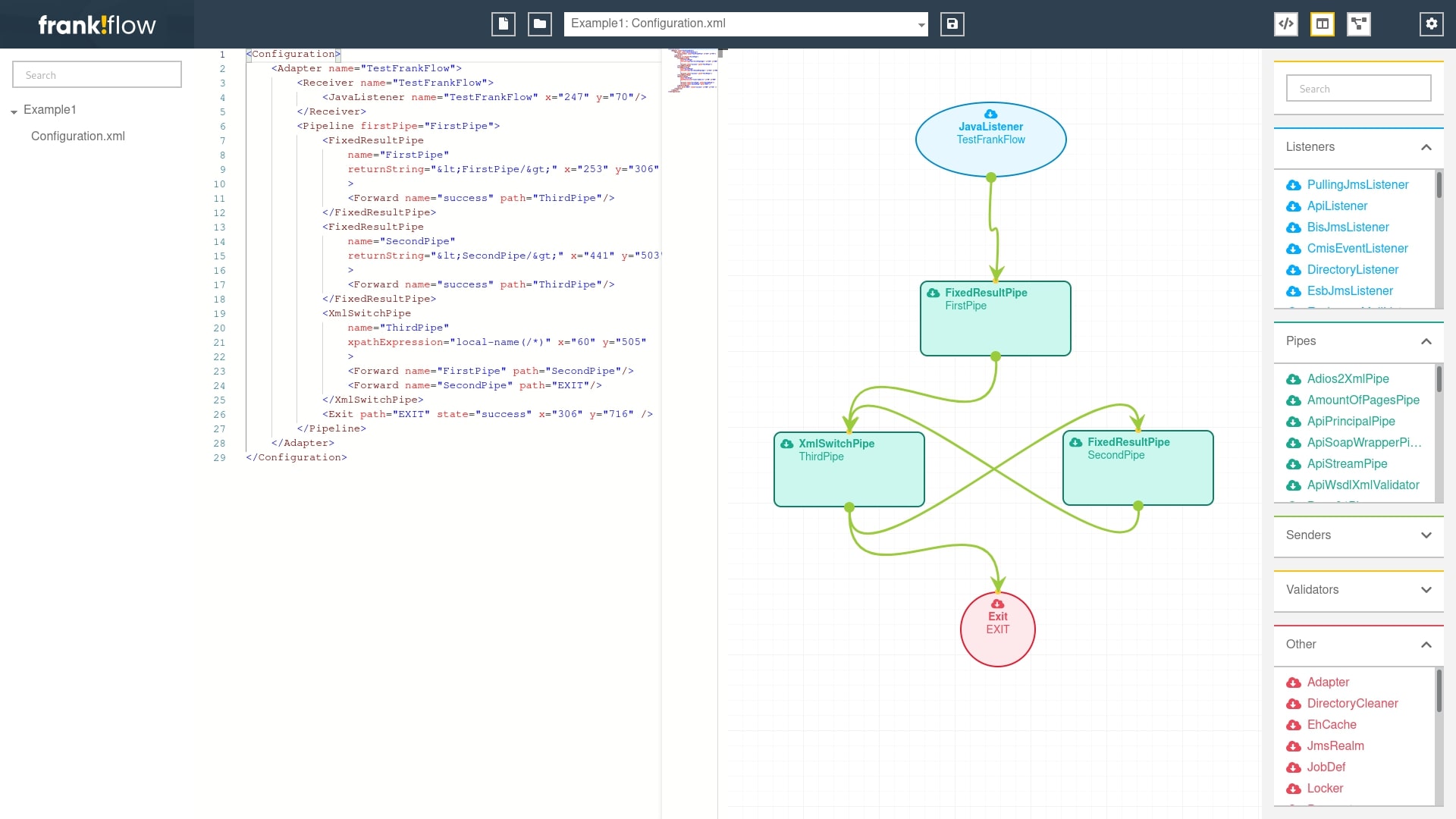Screen dimensions: 1456x819
Task: Collapse the Listeners panel
Action: point(1426,147)
